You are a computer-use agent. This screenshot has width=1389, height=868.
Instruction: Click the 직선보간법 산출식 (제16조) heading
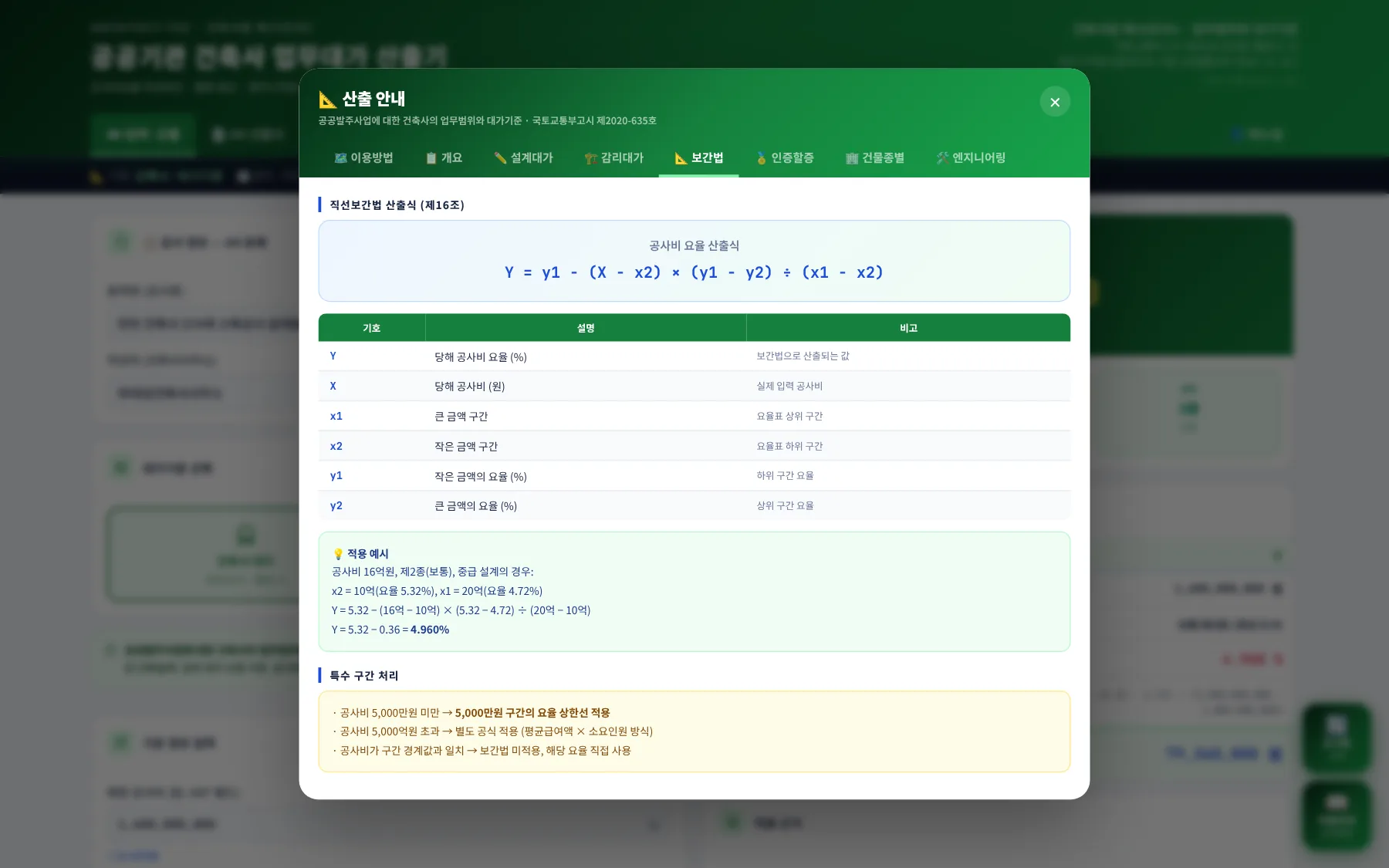click(397, 205)
